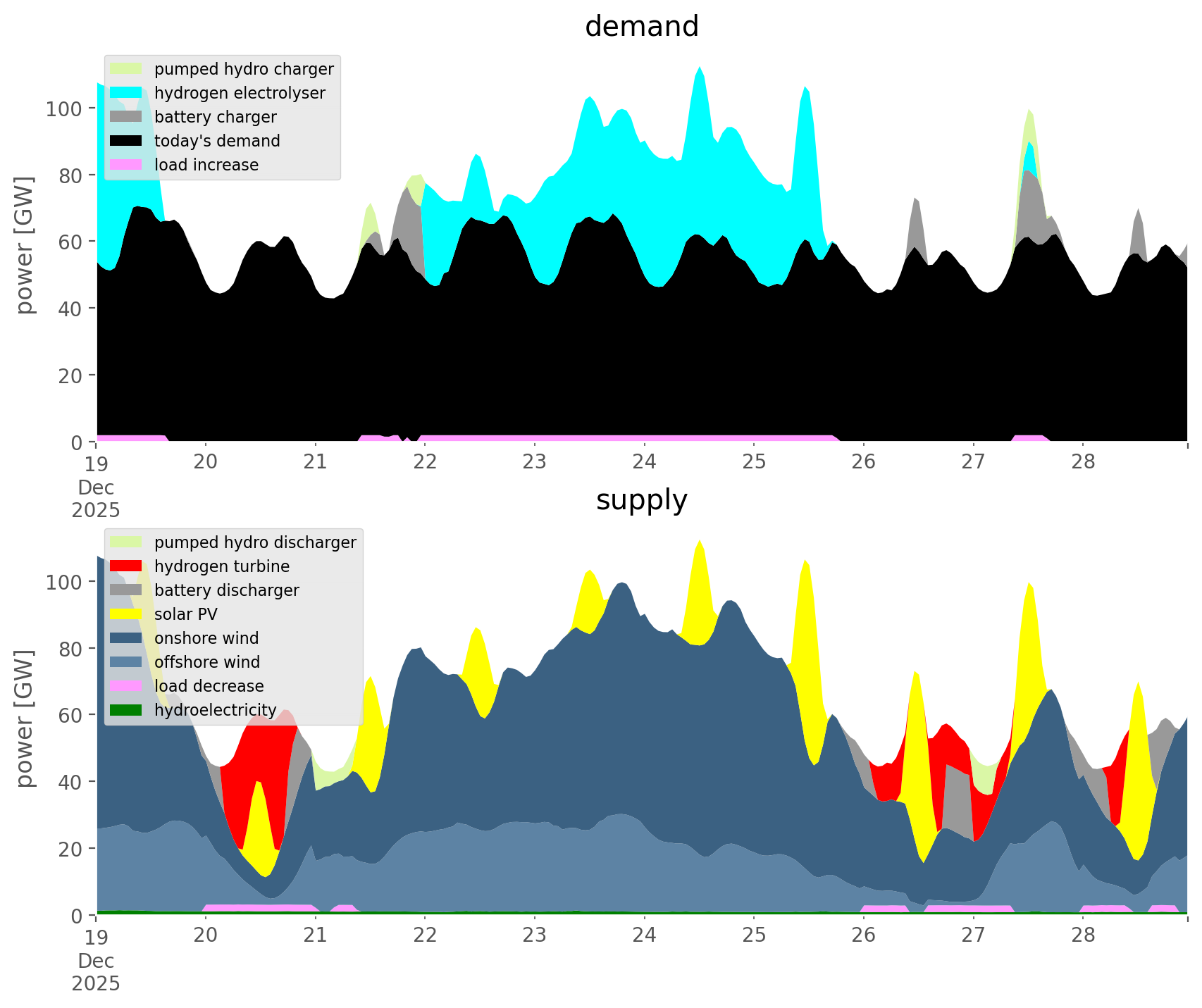Click the pumped hydro charger legend swatch
1202x1008 pixels.
point(126,69)
